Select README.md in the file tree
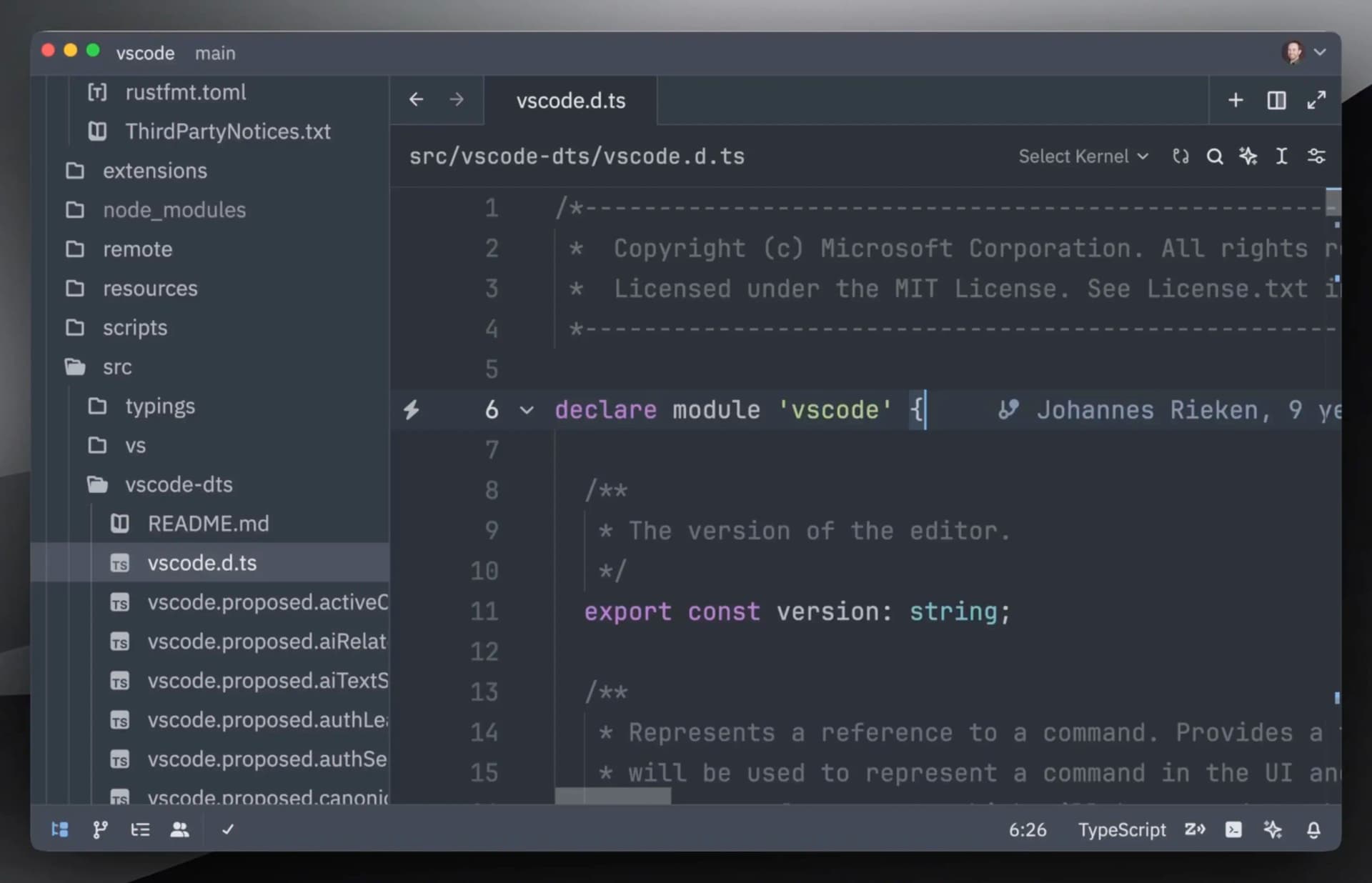 point(208,523)
